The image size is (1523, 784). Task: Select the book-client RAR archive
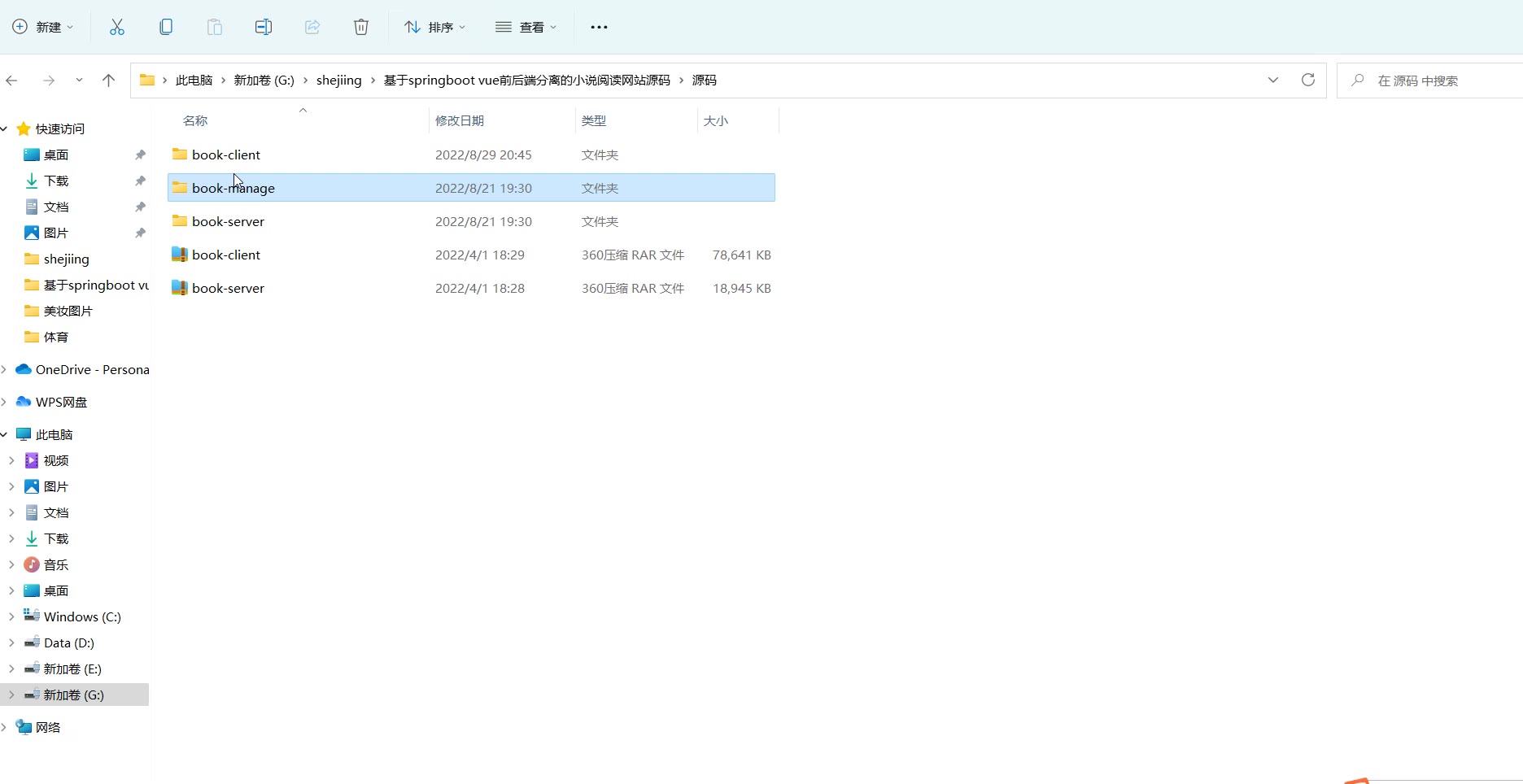[471, 255]
